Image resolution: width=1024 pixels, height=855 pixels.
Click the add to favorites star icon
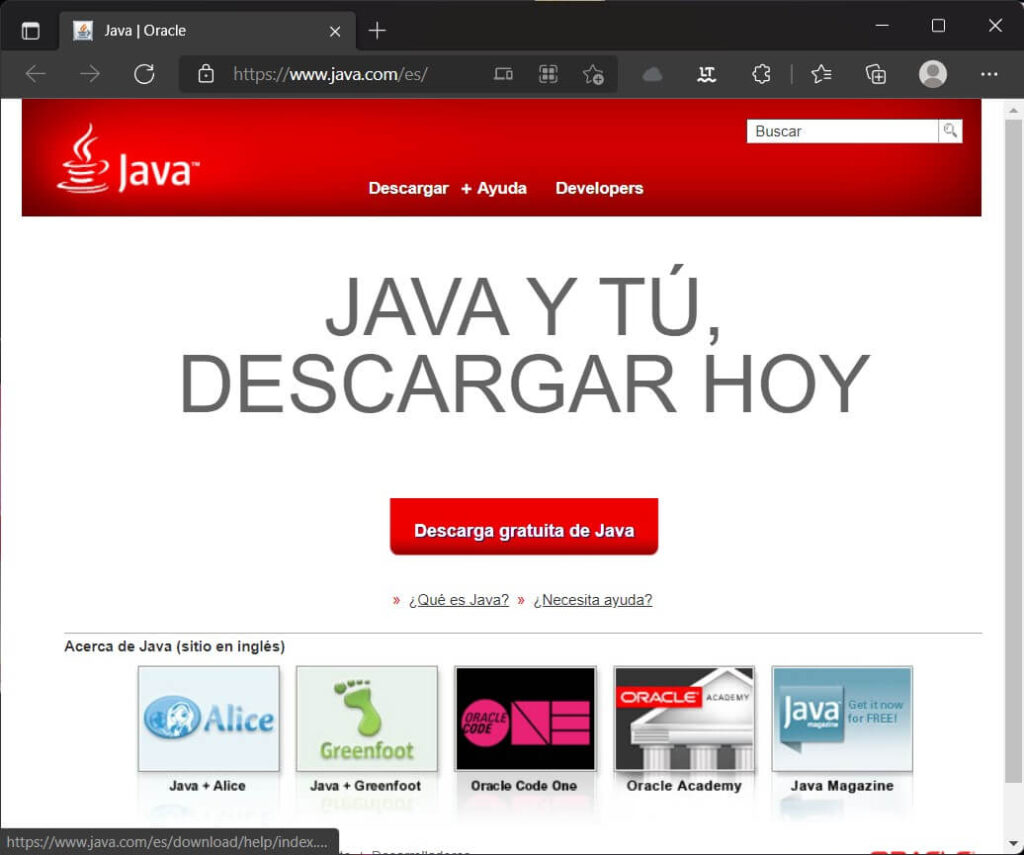(593, 74)
